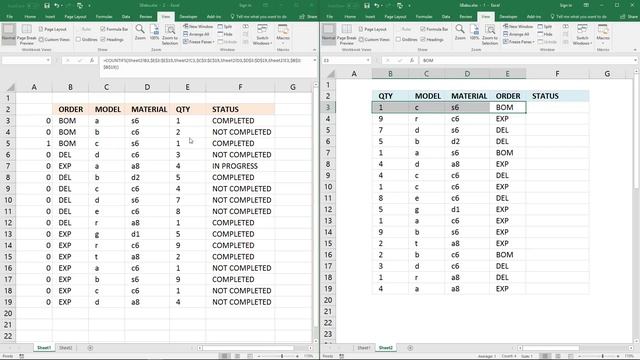Click Page Layout view in right window
The height and width of the screenshot is (360, 640).
[x=373, y=29]
